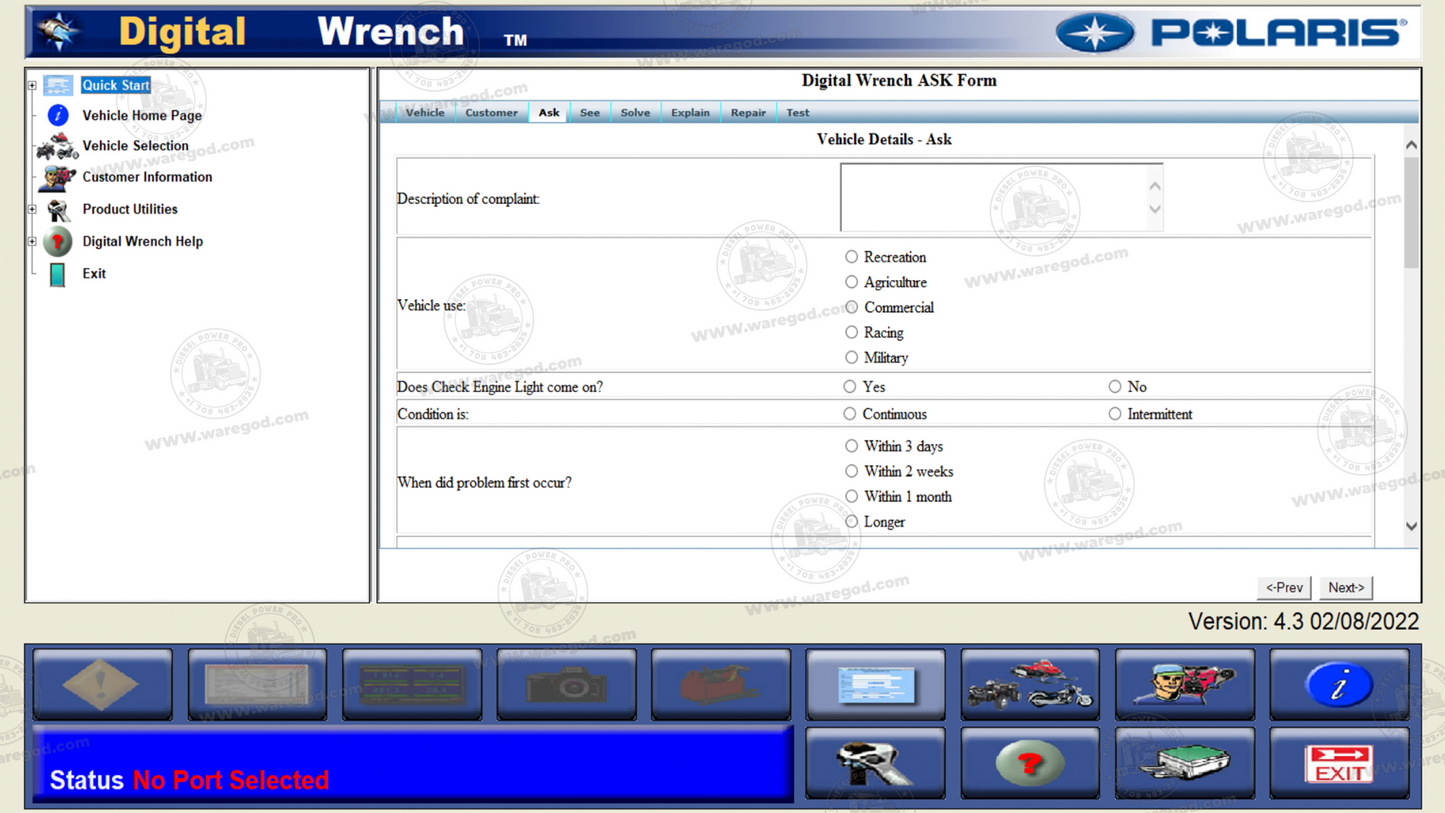Screen dimensions: 1445x813
Task: Switch to the Solve tab
Action: coord(635,112)
